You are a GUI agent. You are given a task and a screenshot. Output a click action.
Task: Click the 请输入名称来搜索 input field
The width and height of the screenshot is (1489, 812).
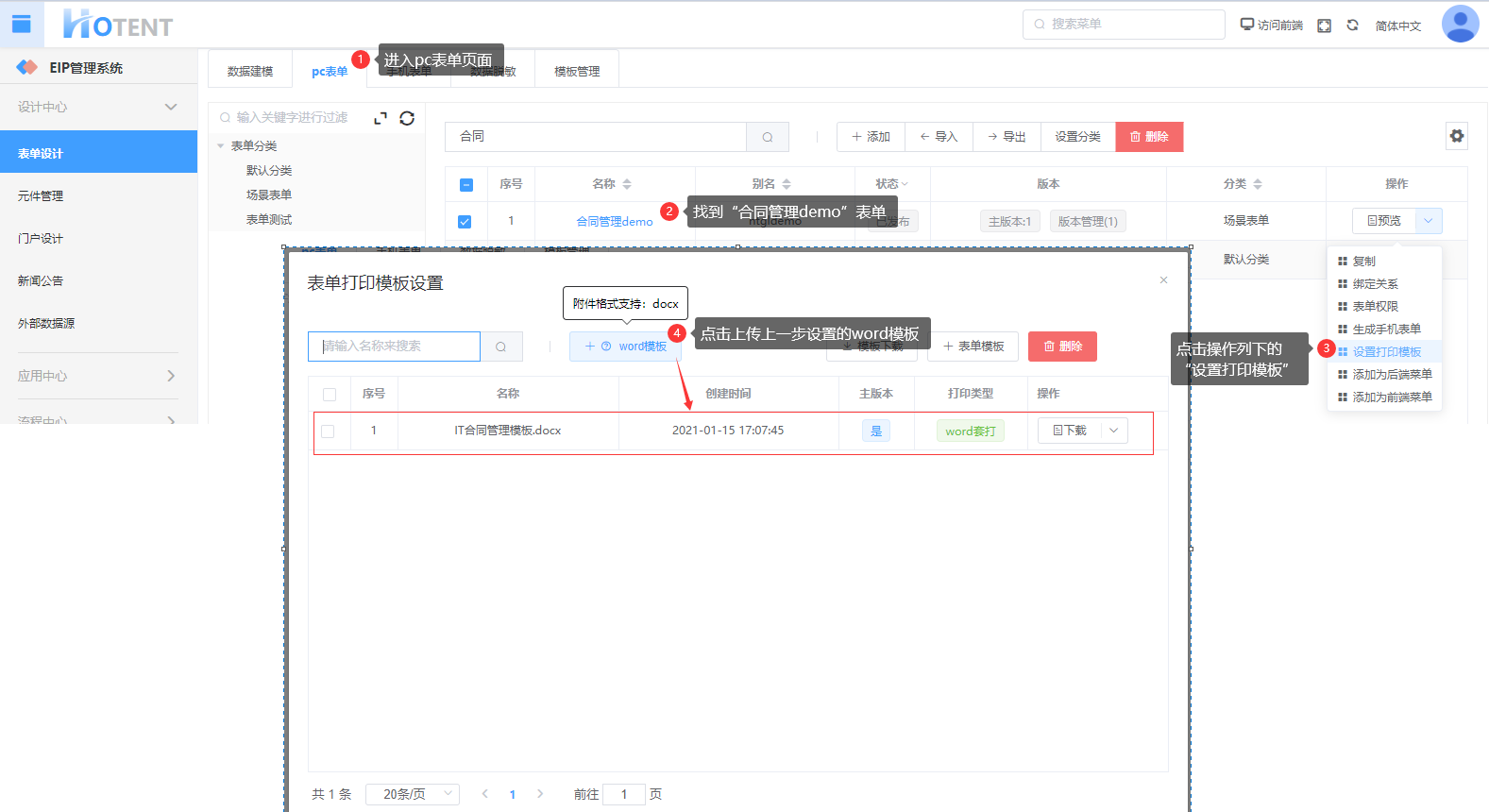394,347
